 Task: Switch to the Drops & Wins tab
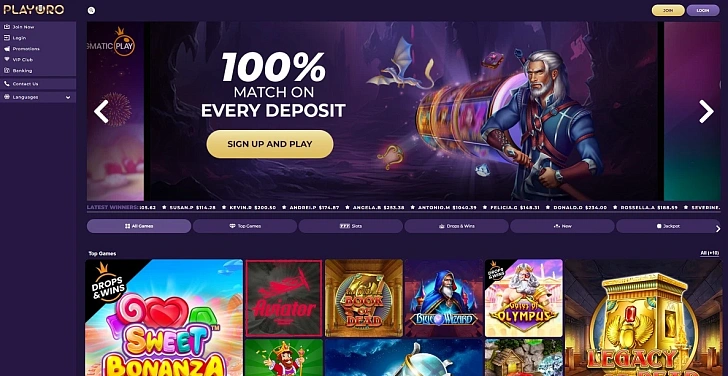pos(456,226)
